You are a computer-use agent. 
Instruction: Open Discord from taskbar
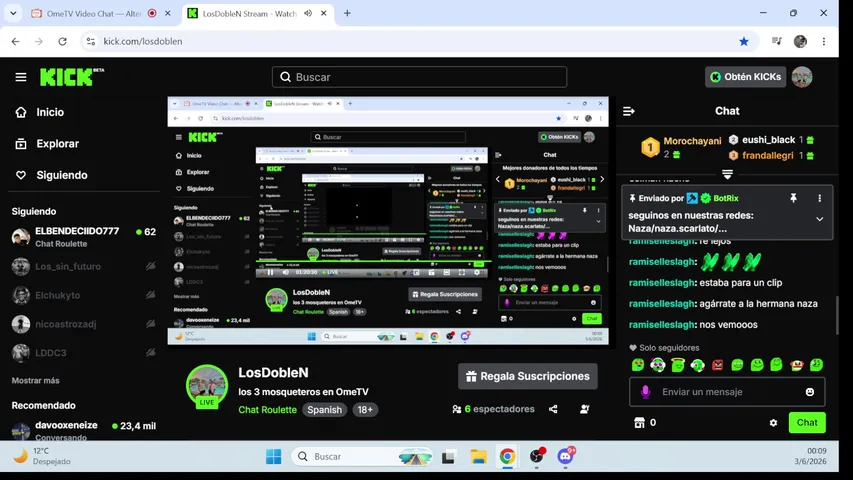coord(566,456)
